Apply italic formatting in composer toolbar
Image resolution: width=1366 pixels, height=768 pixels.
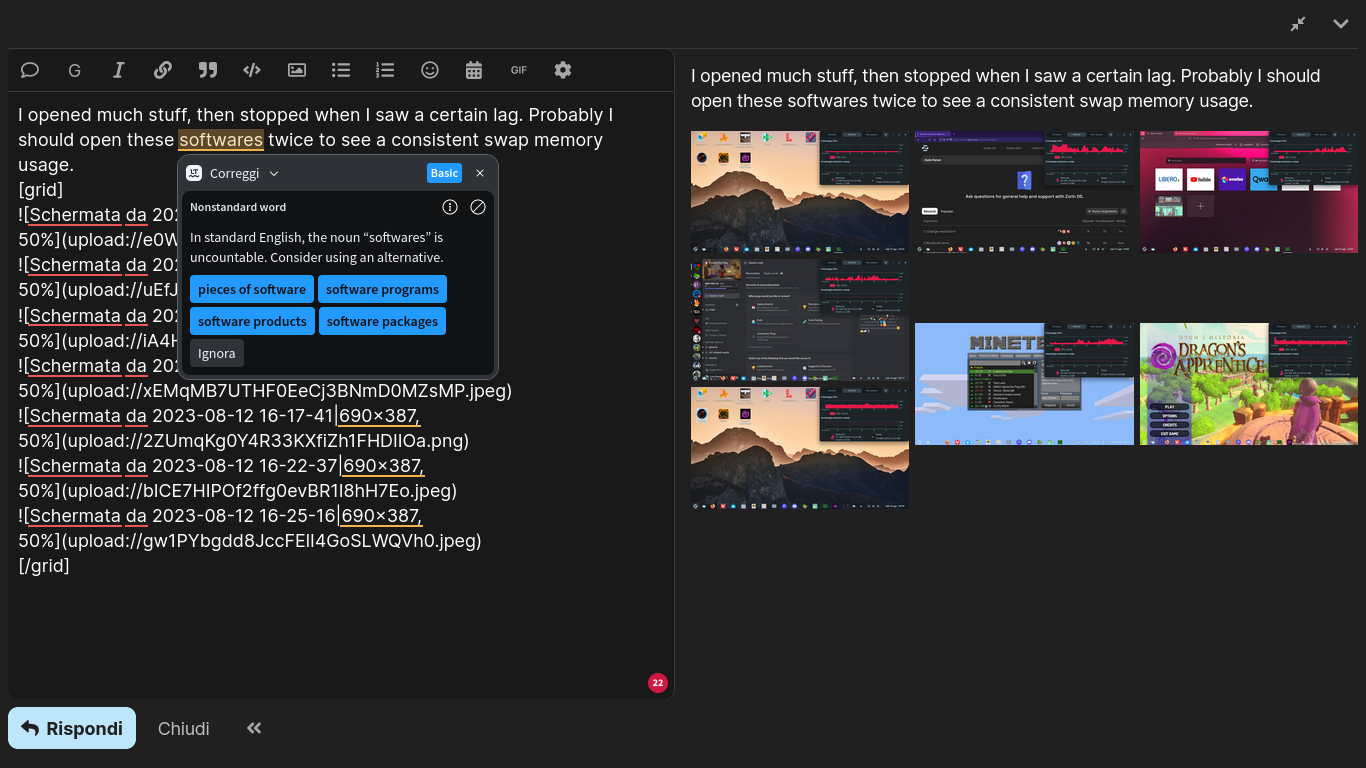coord(118,70)
